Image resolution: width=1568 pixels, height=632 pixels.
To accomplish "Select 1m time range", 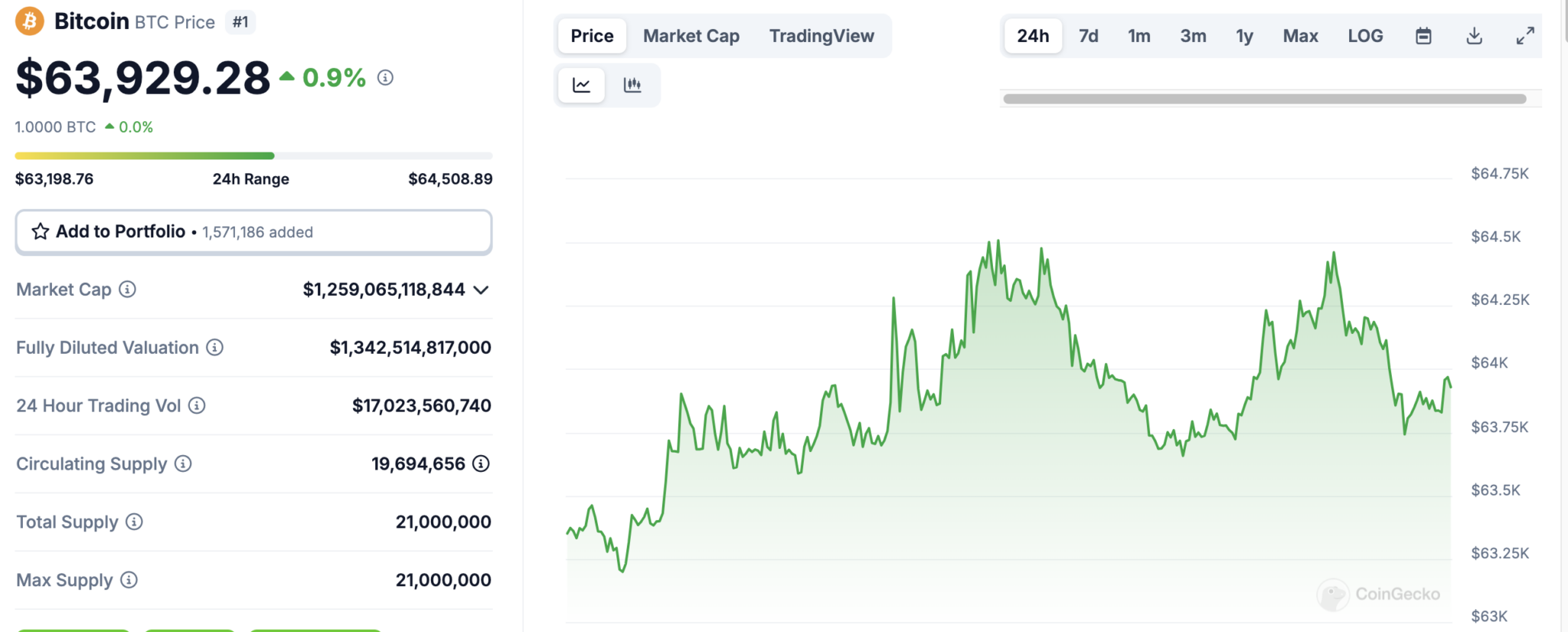I will tap(1138, 36).
